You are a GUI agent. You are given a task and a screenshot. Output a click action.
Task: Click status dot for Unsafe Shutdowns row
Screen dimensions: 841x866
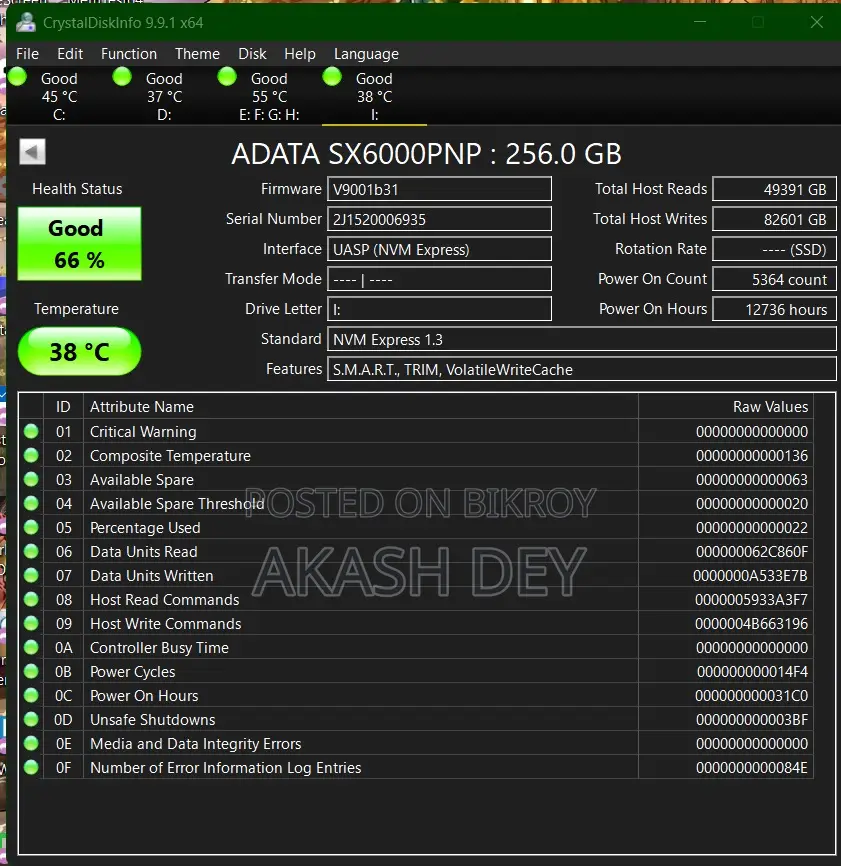[31, 719]
